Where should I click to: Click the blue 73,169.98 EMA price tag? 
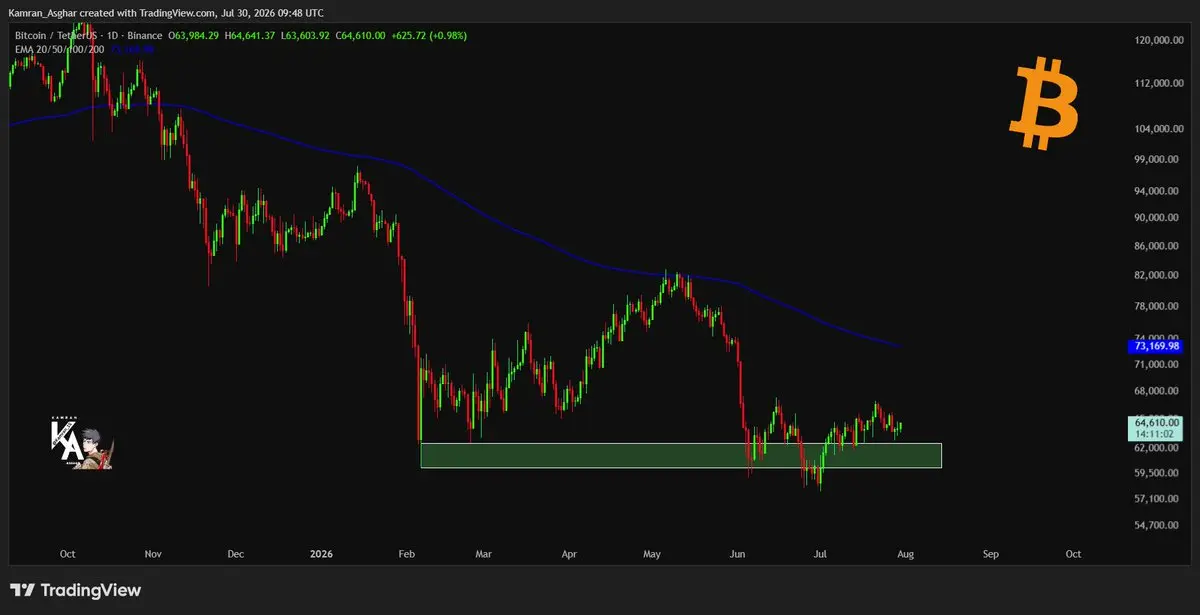pos(1156,346)
